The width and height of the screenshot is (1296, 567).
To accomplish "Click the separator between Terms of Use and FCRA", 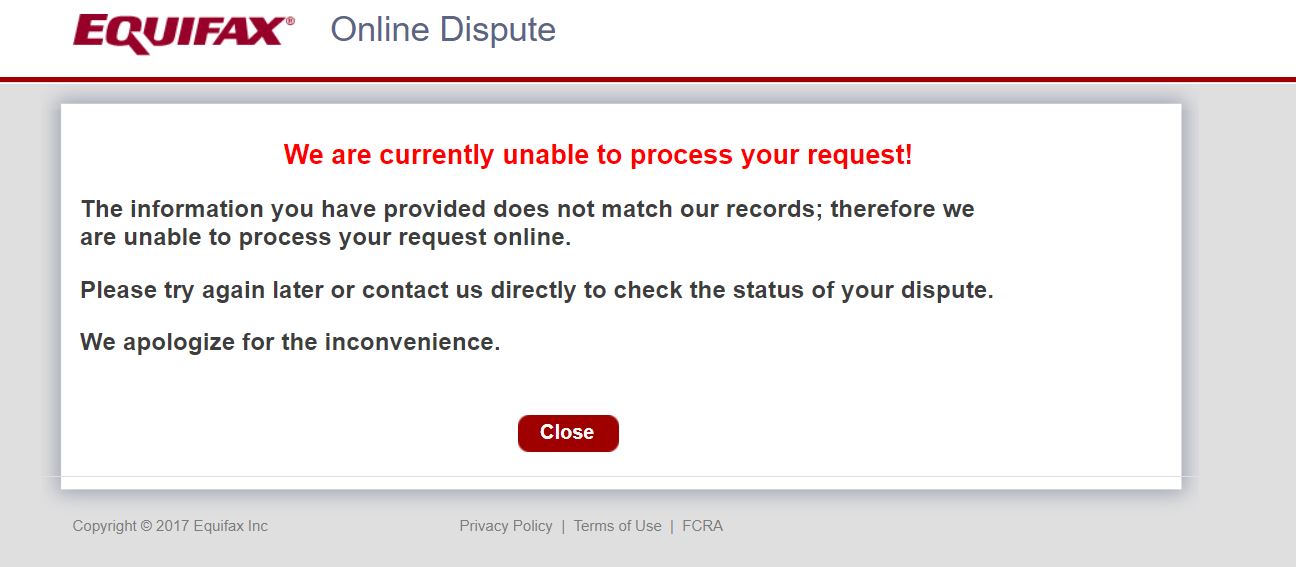I will point(672,526).
